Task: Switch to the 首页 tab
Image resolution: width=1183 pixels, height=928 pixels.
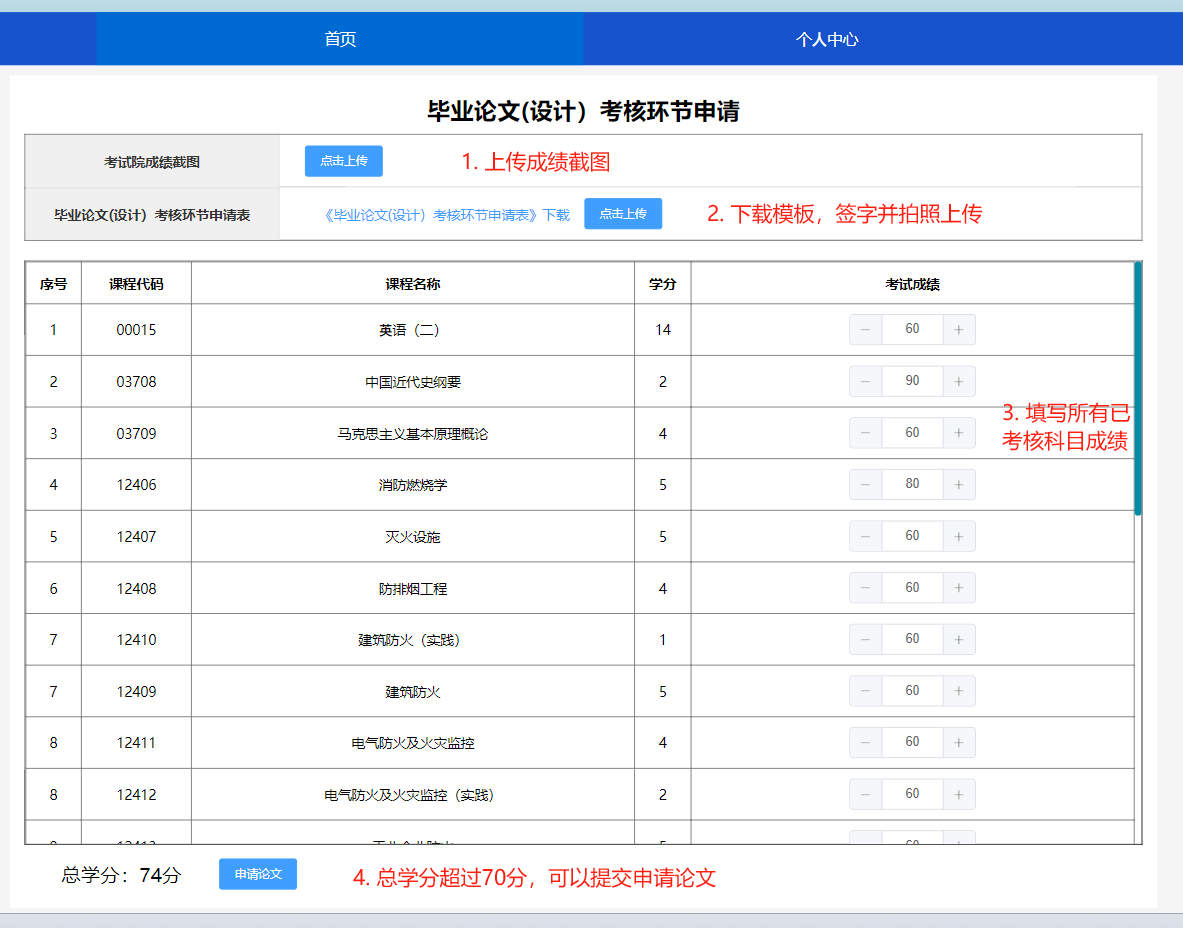Action: pos(340,40)
